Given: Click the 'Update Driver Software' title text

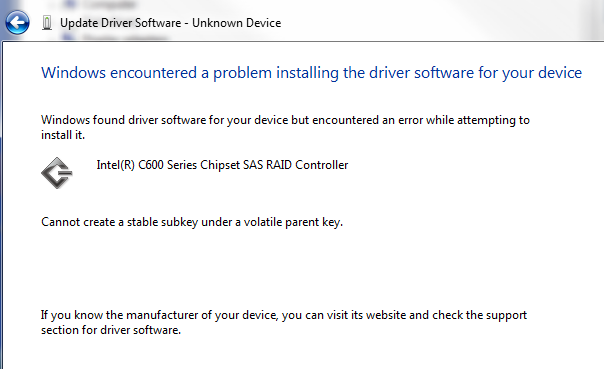Looking at the screenshot, I should (121, 23).
